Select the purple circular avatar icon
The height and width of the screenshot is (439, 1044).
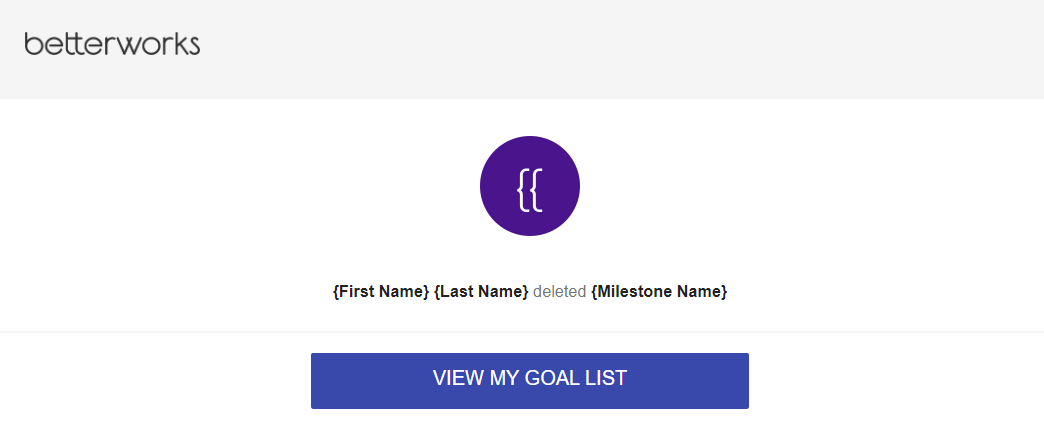point(530,186)
